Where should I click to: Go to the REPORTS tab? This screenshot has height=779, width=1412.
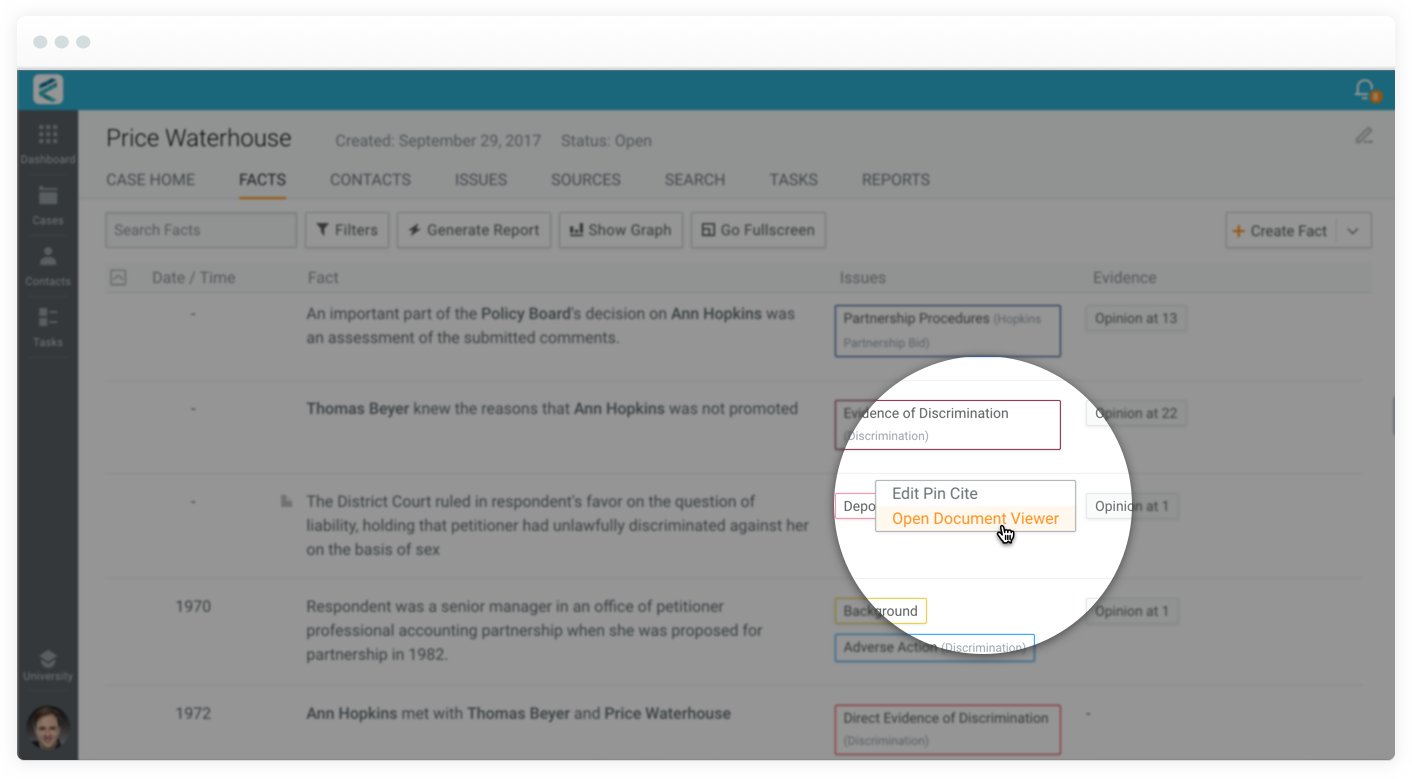tap(895, 179)
